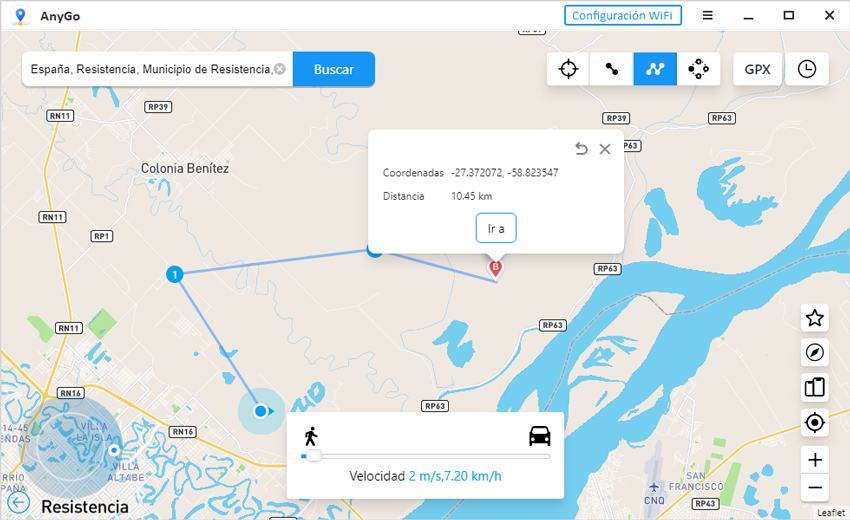Zoom out the map
850x520 pixels.
[x=814, y=488]
